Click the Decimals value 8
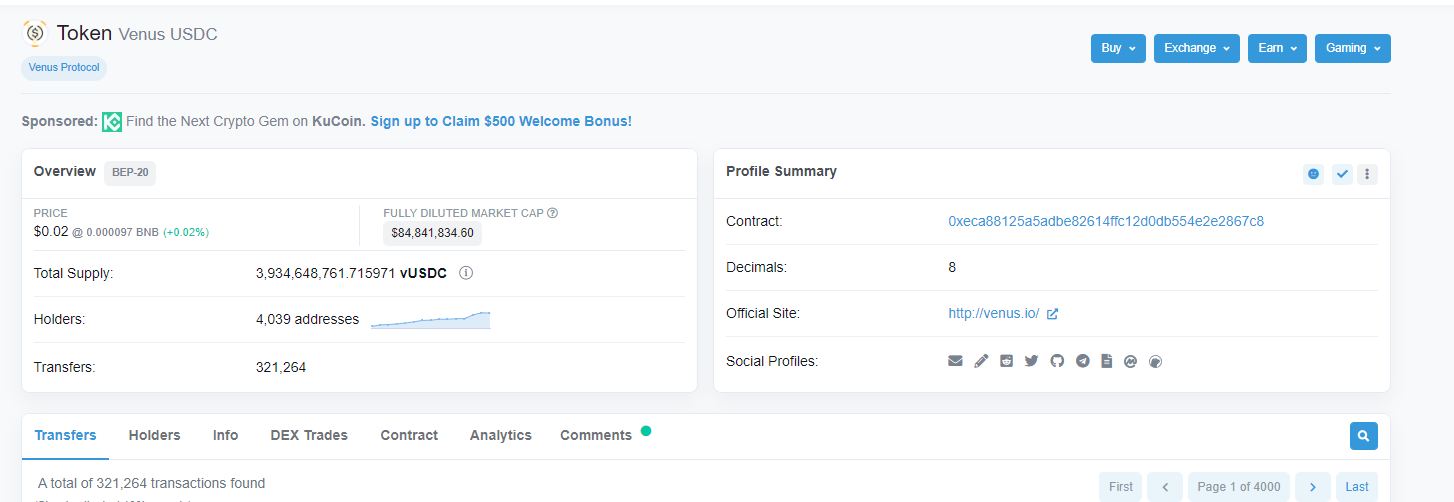 tap(952, 267)
